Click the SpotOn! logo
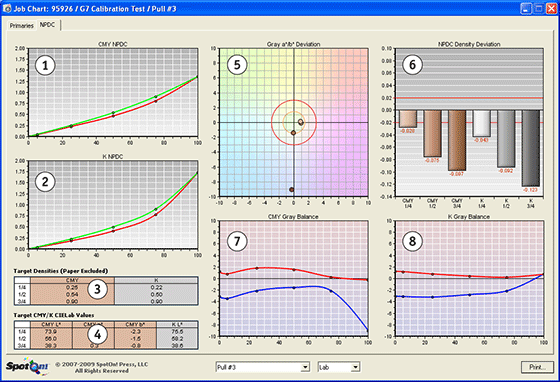Screen dimensions: 560x382 click(28, 367)
